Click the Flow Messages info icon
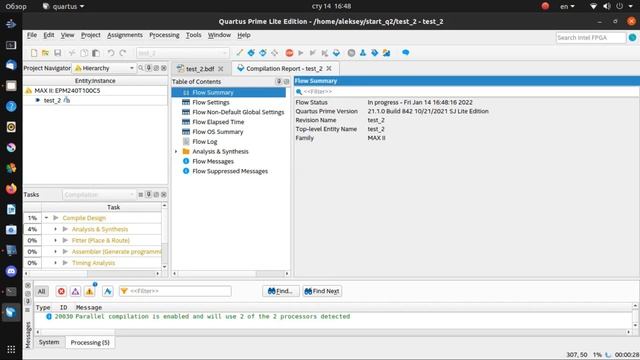 coord(186,161)
